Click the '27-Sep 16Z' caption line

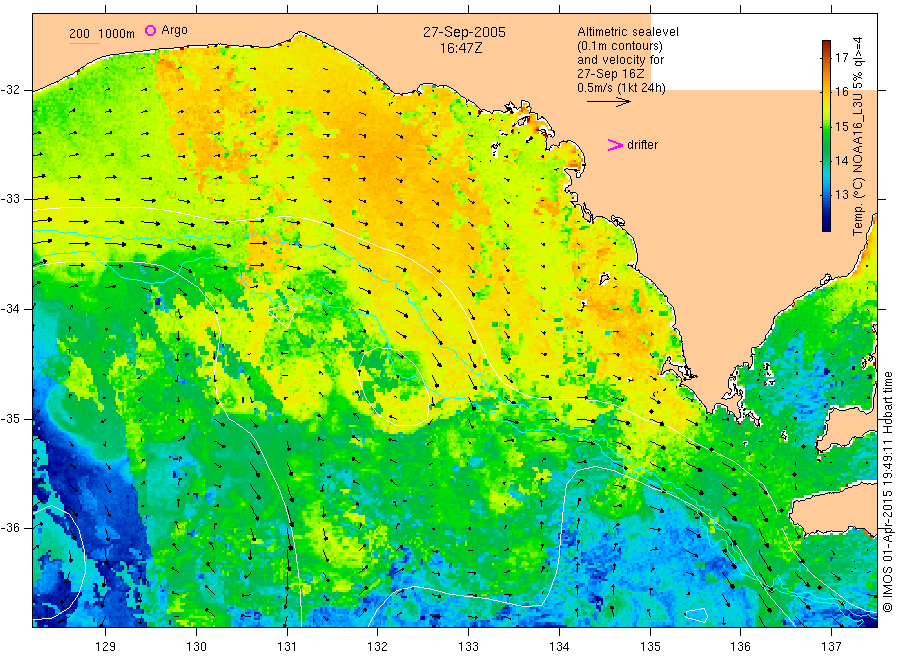click(611, 74)
